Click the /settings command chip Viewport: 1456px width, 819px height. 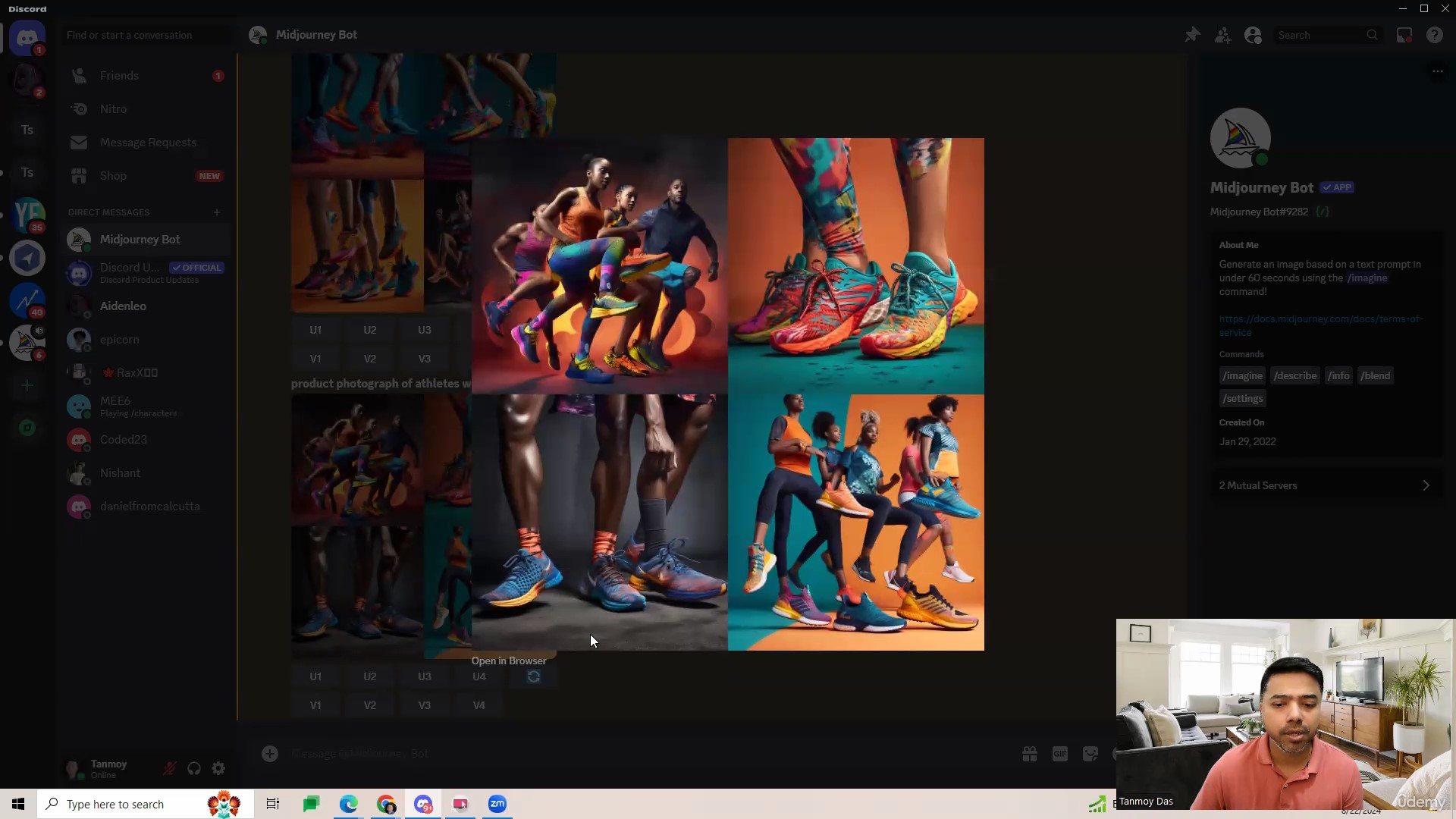pyautogui.click(x=1242, y=399)
